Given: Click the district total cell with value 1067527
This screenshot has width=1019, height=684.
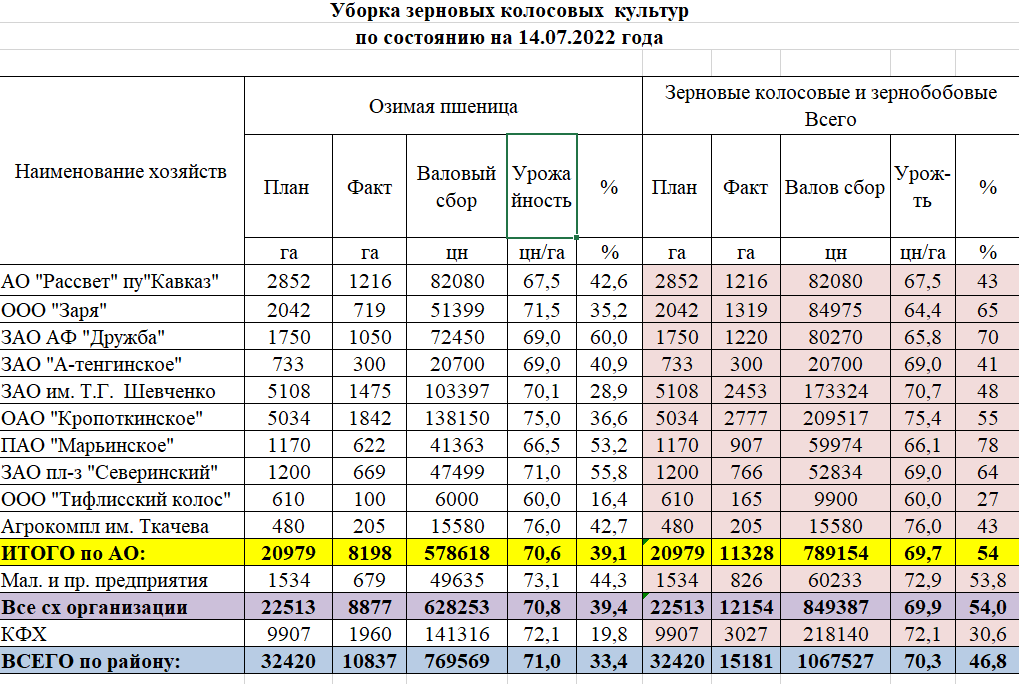Looking at the screenshot, I should [x=835, y=661].
